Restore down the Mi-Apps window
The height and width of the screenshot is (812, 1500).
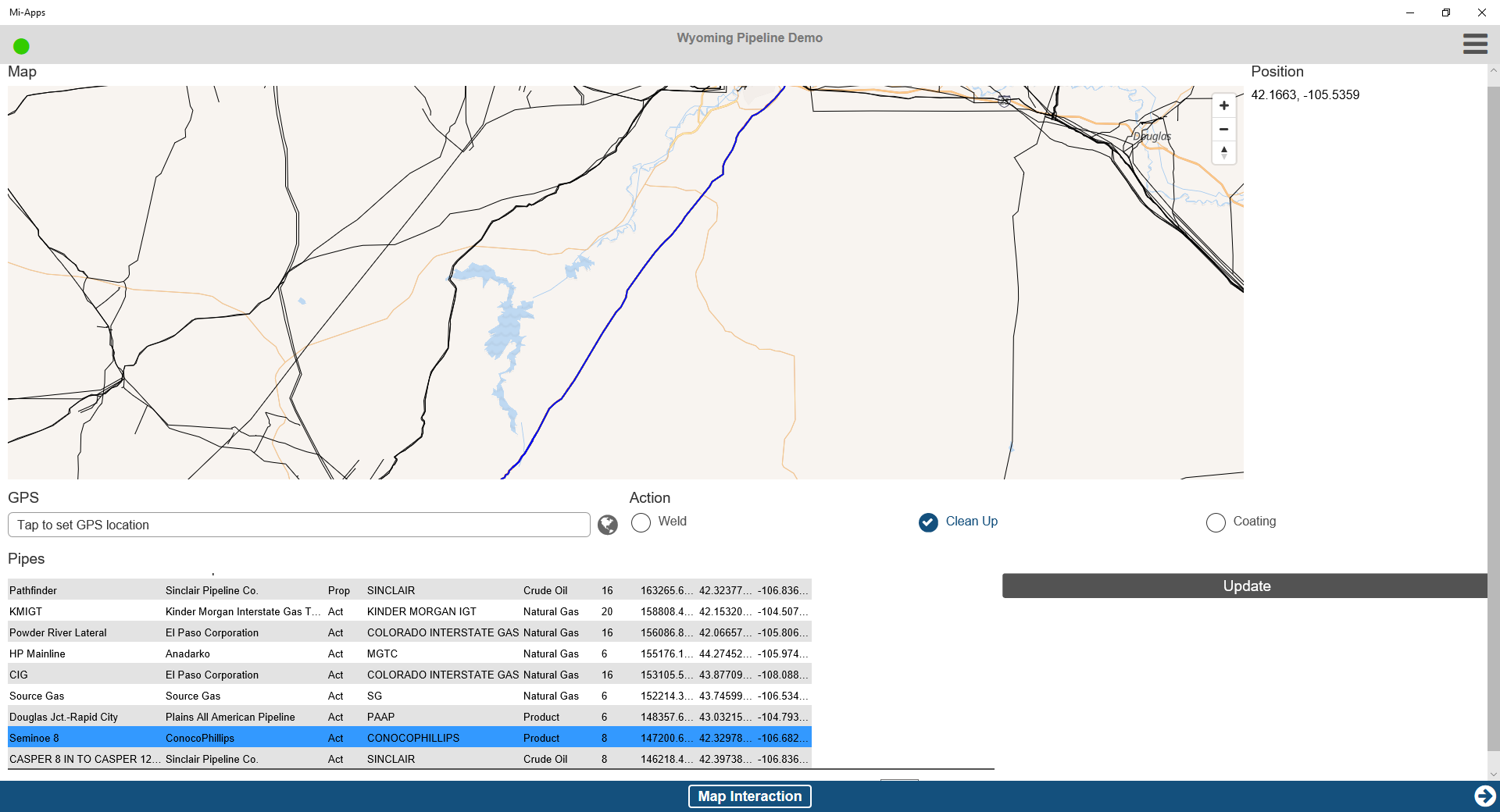[x=1446, y=12]
